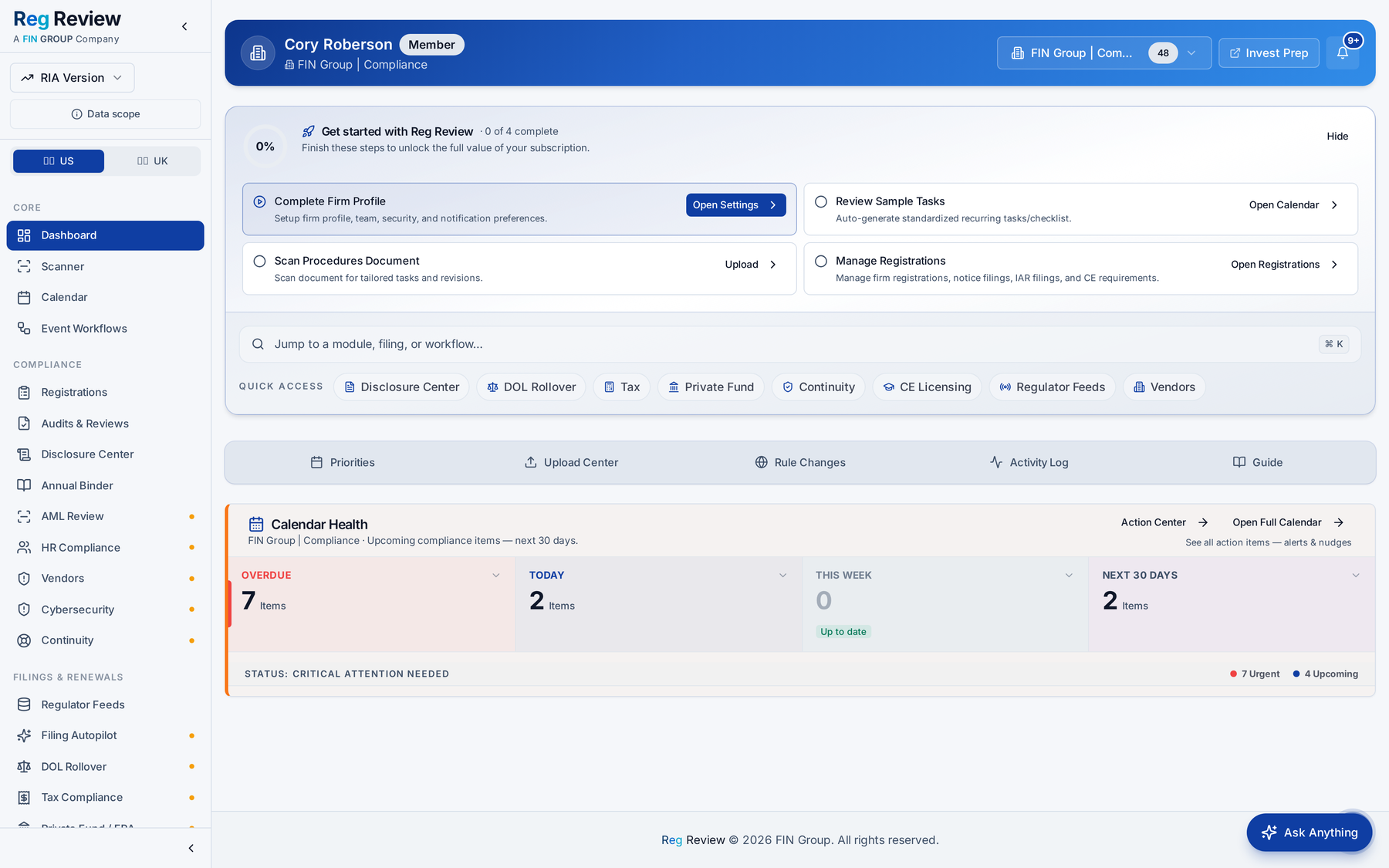This screenshot has width=1389, height=868.
Task: Select the Complete Firm Profile step indicator
Action: pyautogui.click(x=259, y=201)
